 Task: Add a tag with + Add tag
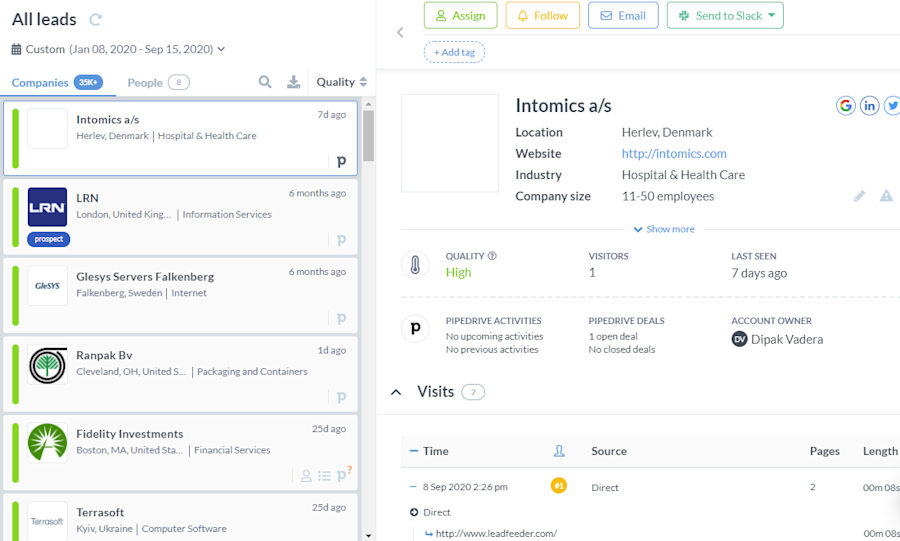pos(454,52)
